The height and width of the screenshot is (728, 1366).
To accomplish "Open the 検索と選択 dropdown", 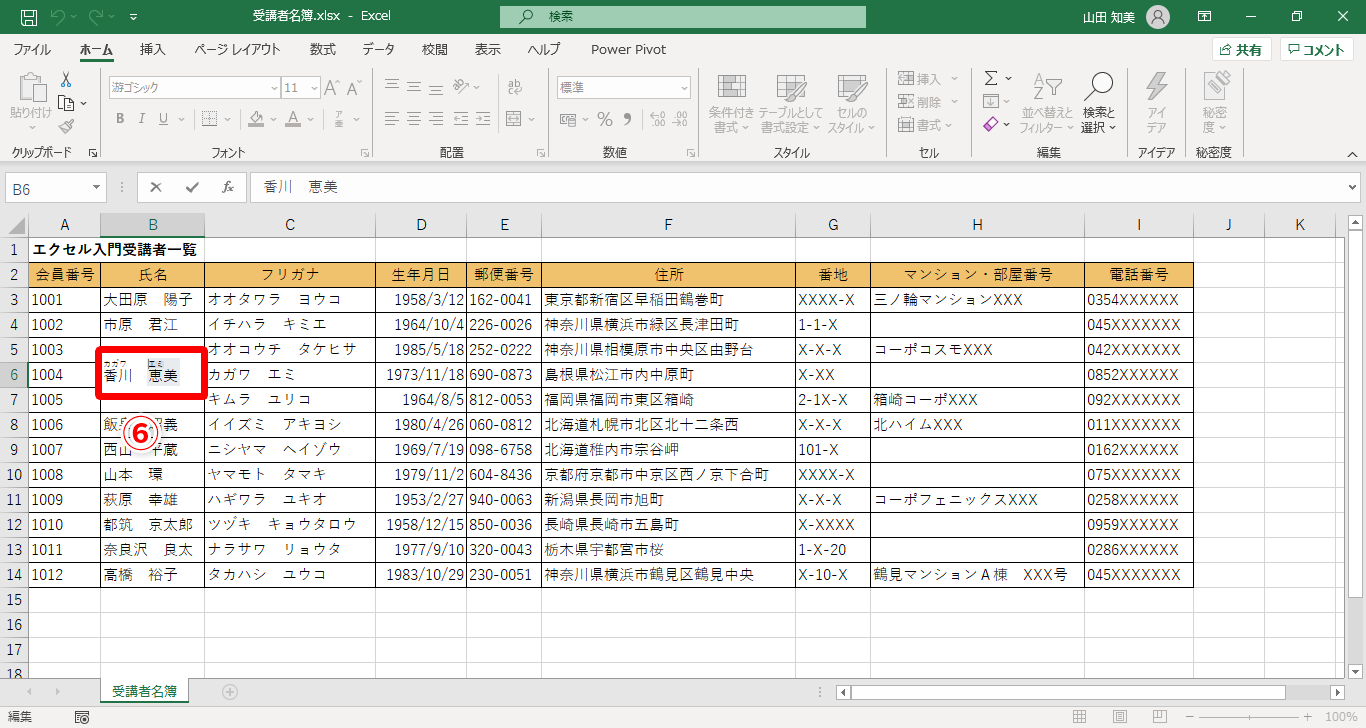I will coord(1099,102).
